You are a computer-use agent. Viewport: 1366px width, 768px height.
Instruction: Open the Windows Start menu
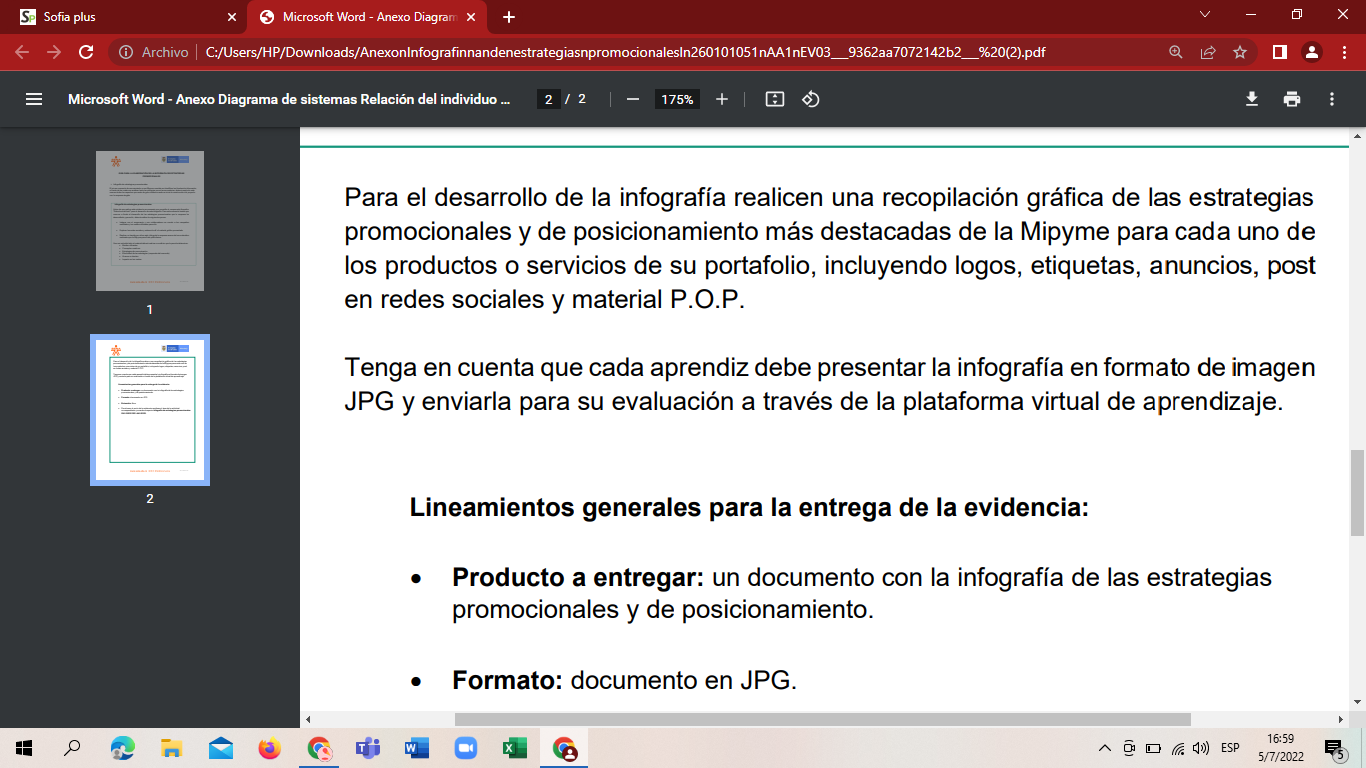(24, 748)
